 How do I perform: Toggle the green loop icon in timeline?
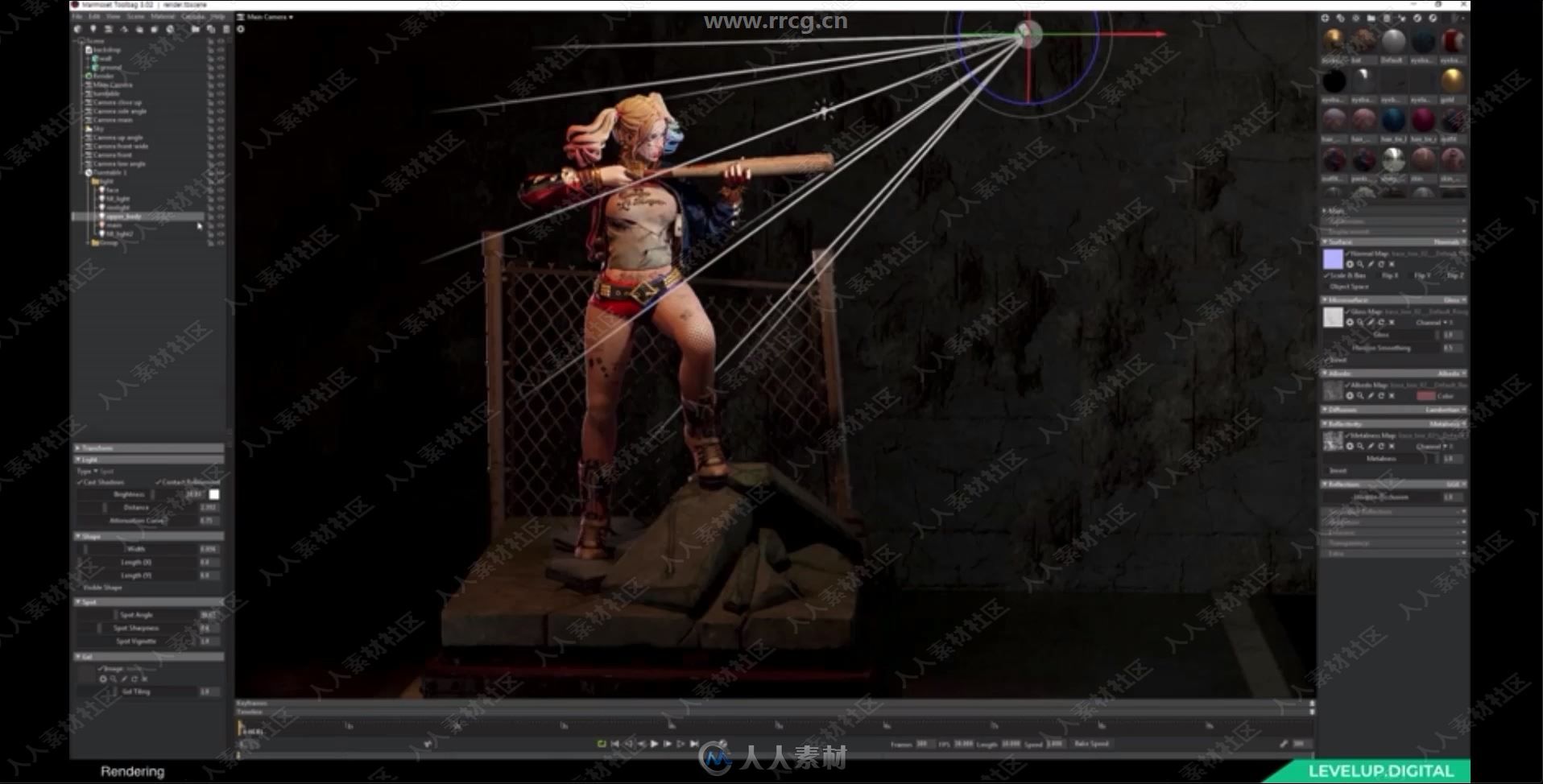602,744
